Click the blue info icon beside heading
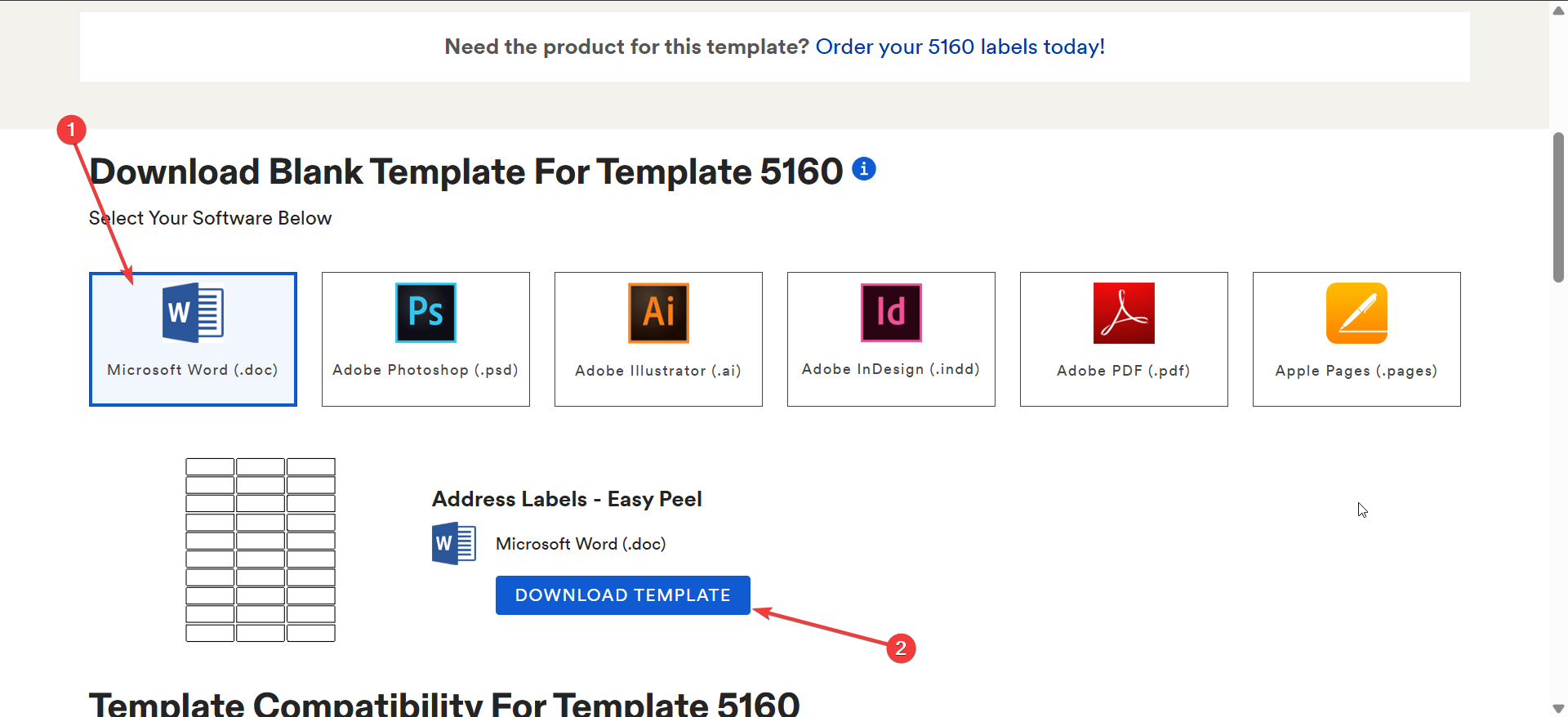 click(x=864, y=169)
